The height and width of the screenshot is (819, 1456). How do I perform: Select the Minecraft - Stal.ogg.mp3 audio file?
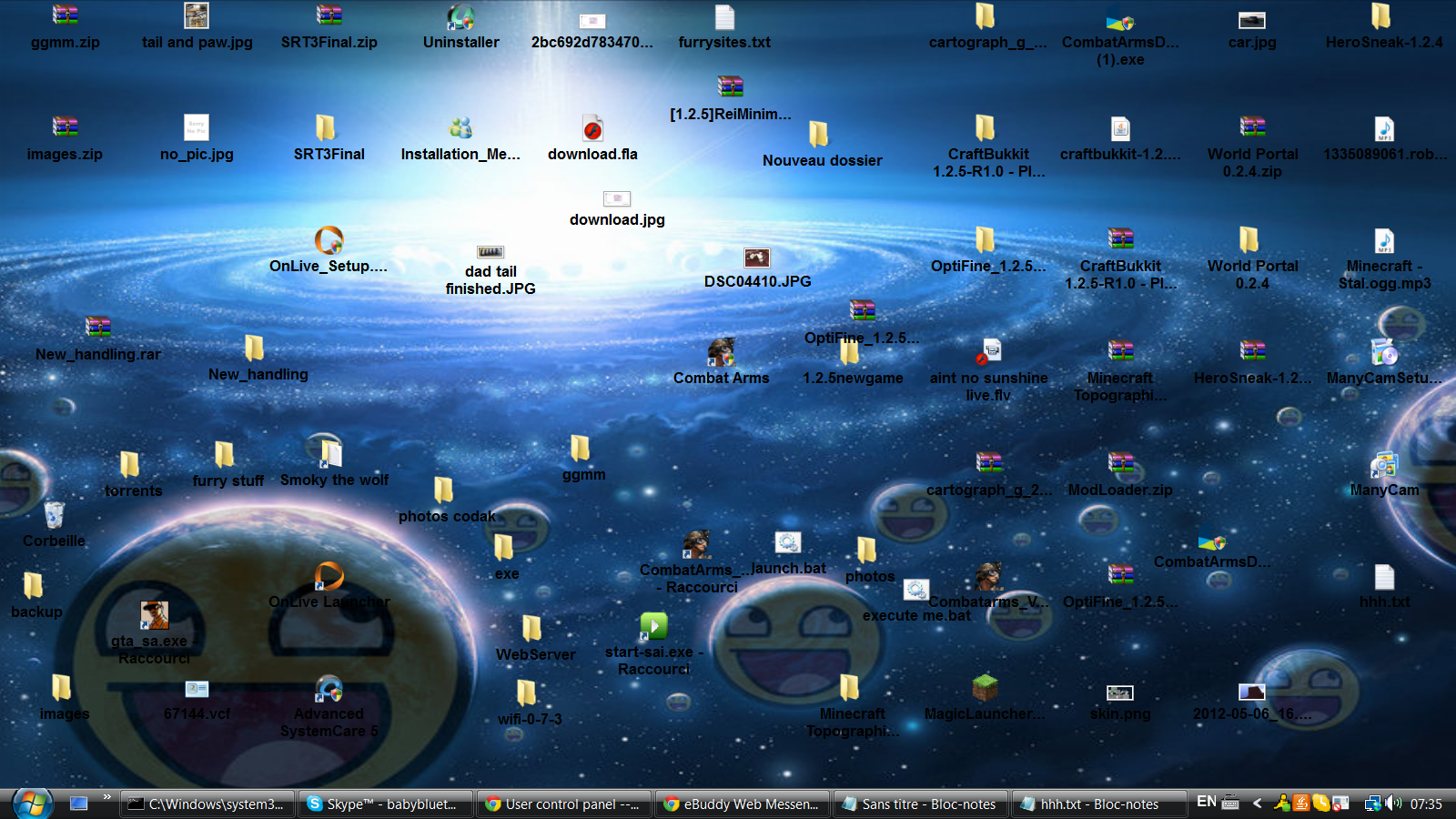[x=1384, y=240]
